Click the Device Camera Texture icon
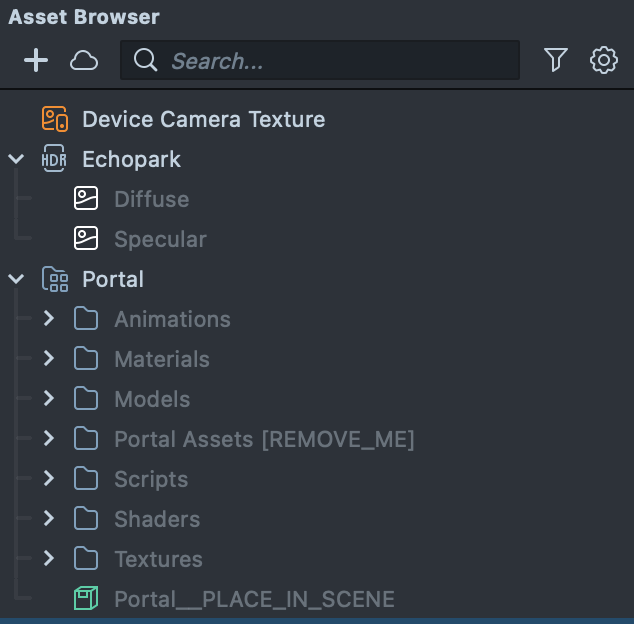Viewport: 634px width, 624px height. pos(55,119)
